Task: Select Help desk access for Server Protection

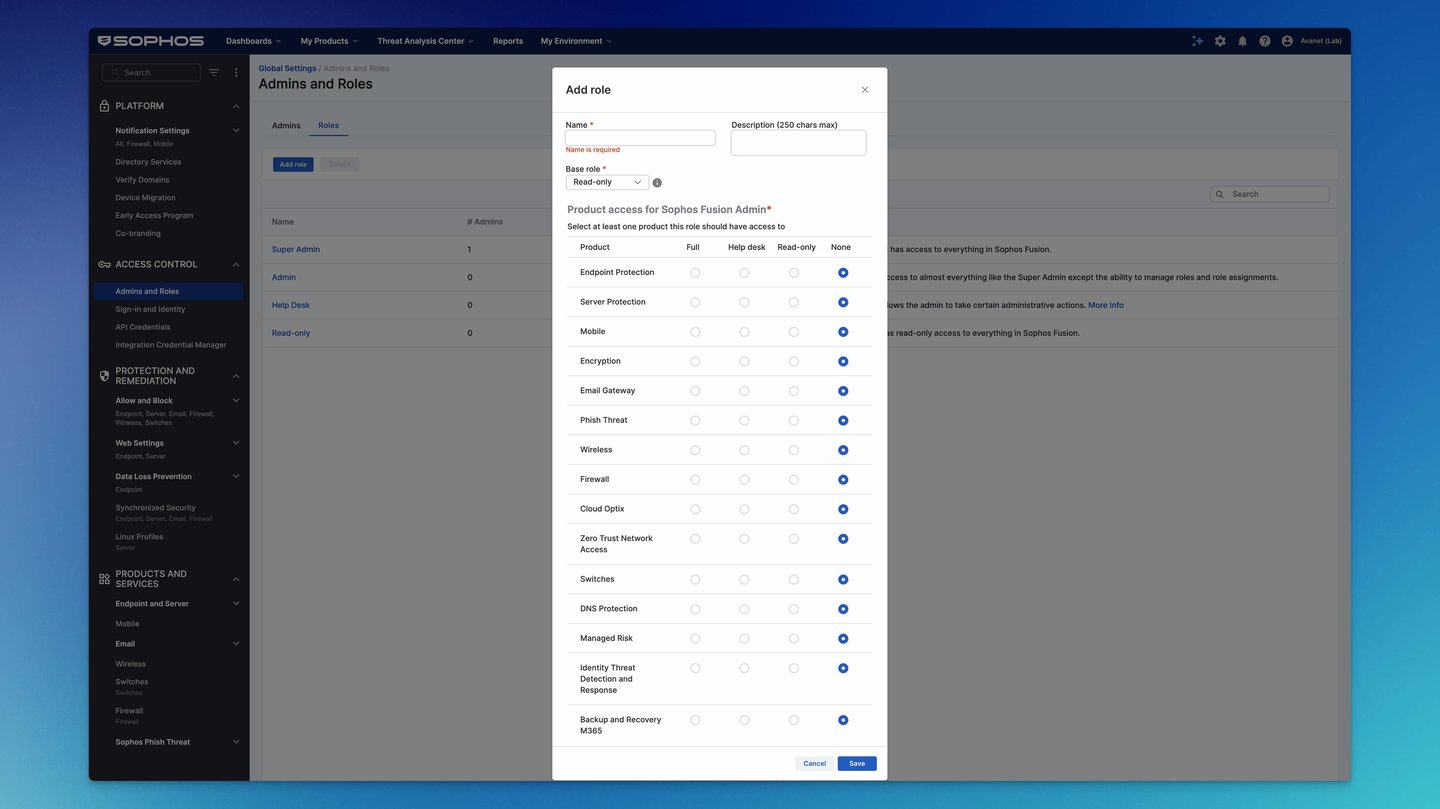Action: [744, 302]
